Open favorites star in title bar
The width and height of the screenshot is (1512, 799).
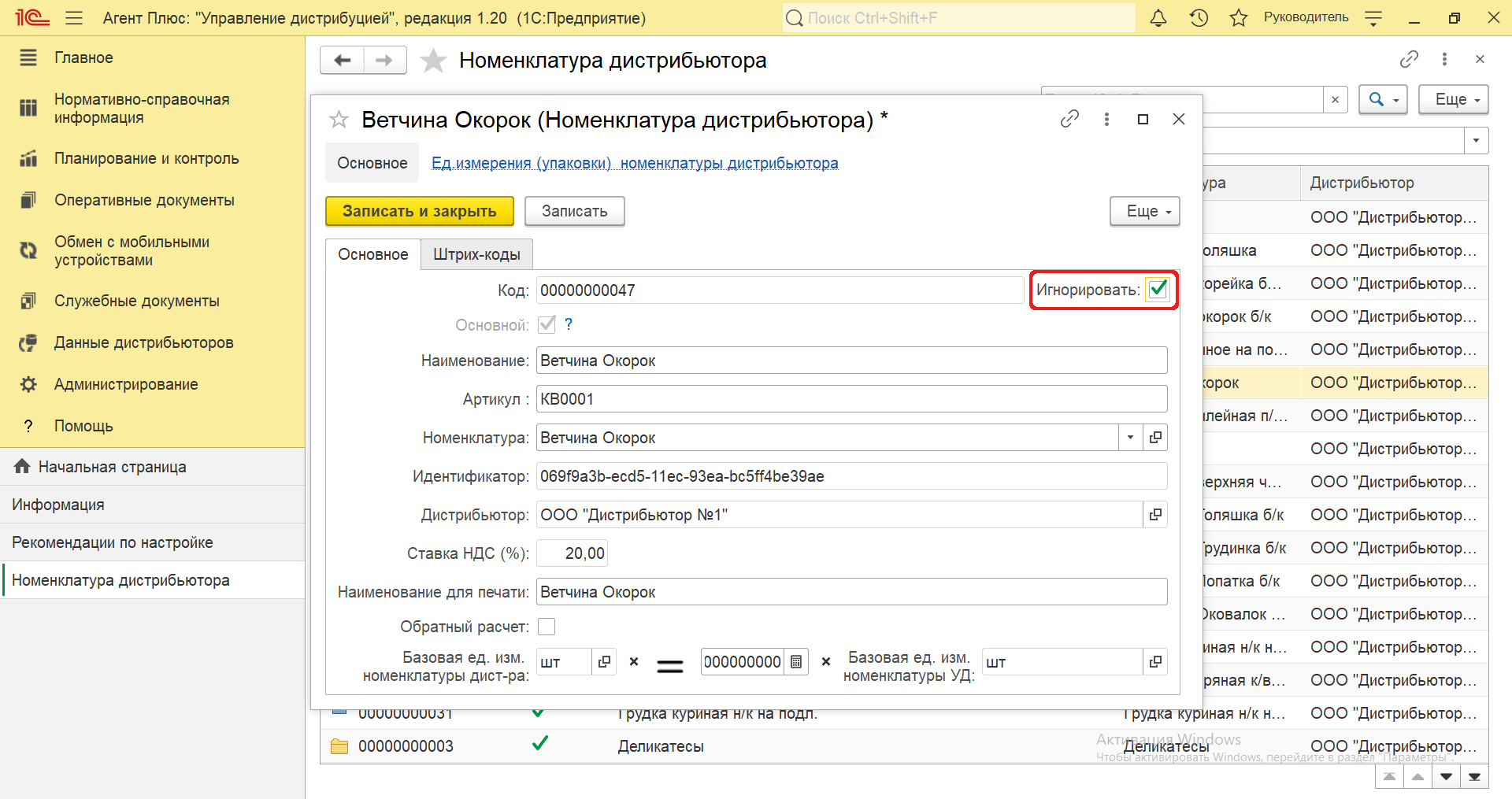[1239, 18]
